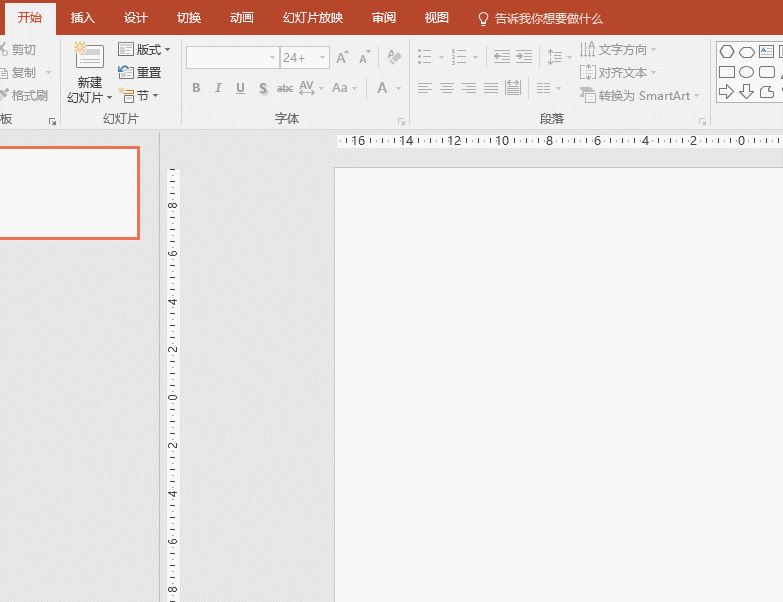
Task: Toggle Italic formatting
Action: coord(218,88)
